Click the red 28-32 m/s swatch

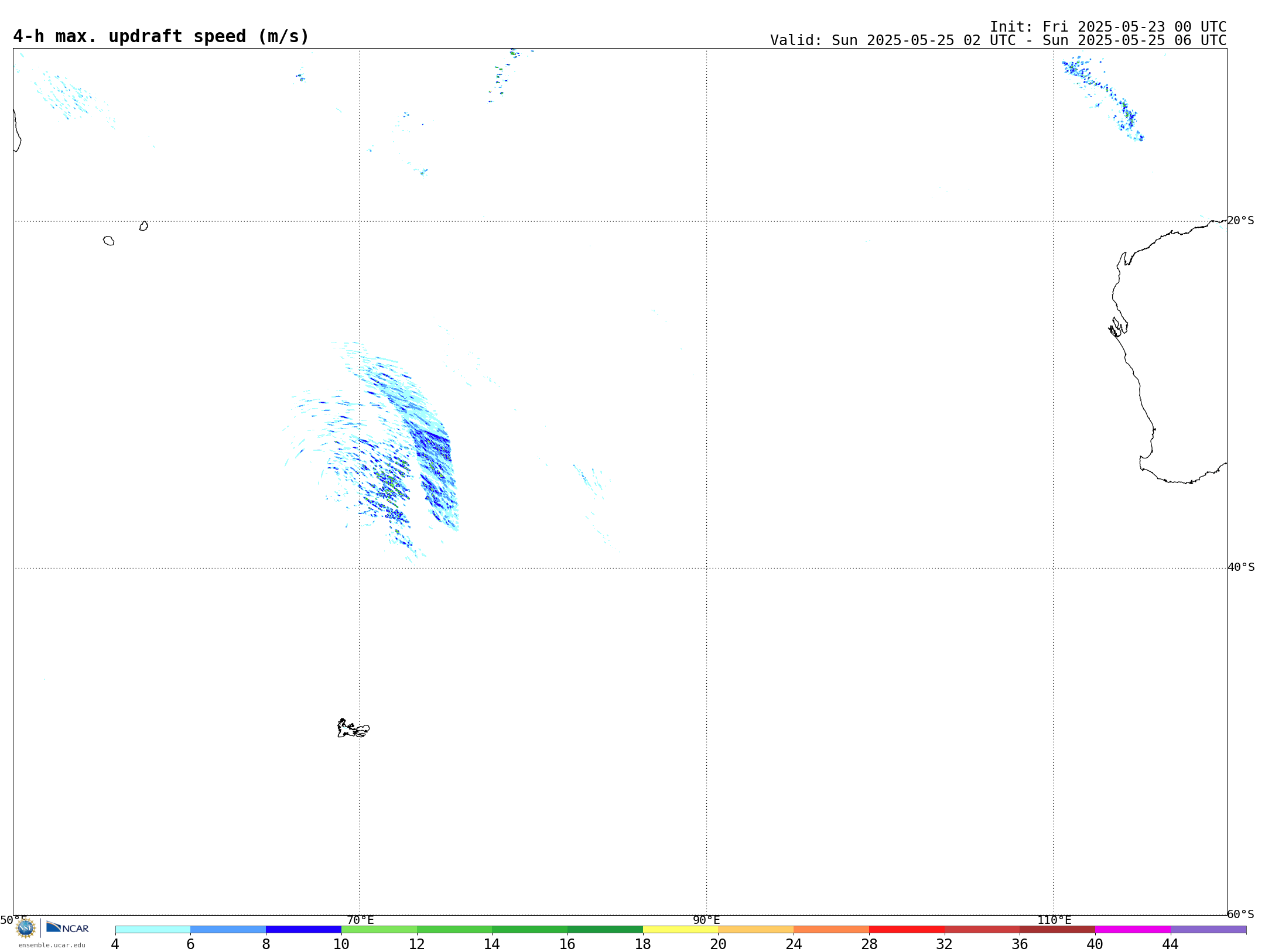coord(907,929)
